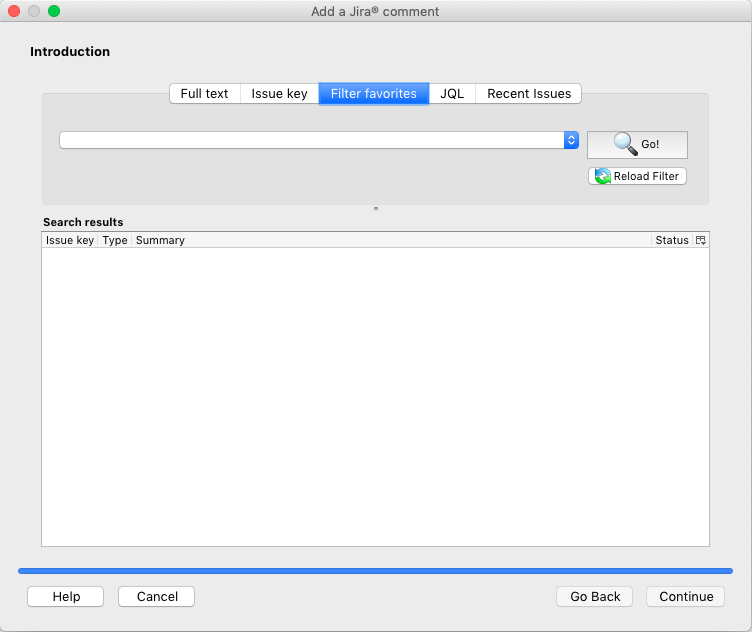This screenshot has height=632, width=752.
Task: Sort by the Summary column header
Action: click(x=391, y=240)
